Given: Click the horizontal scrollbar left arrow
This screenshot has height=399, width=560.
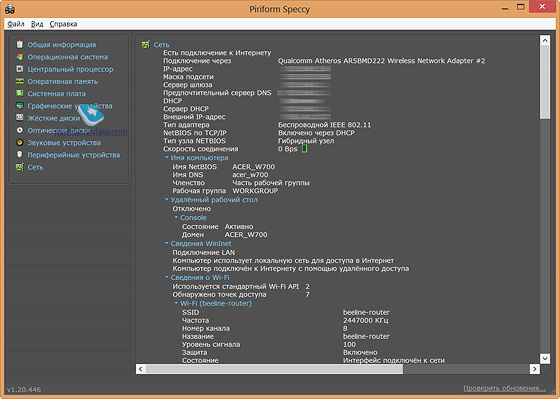Looking at the screenshot, I should coord(141,369).
